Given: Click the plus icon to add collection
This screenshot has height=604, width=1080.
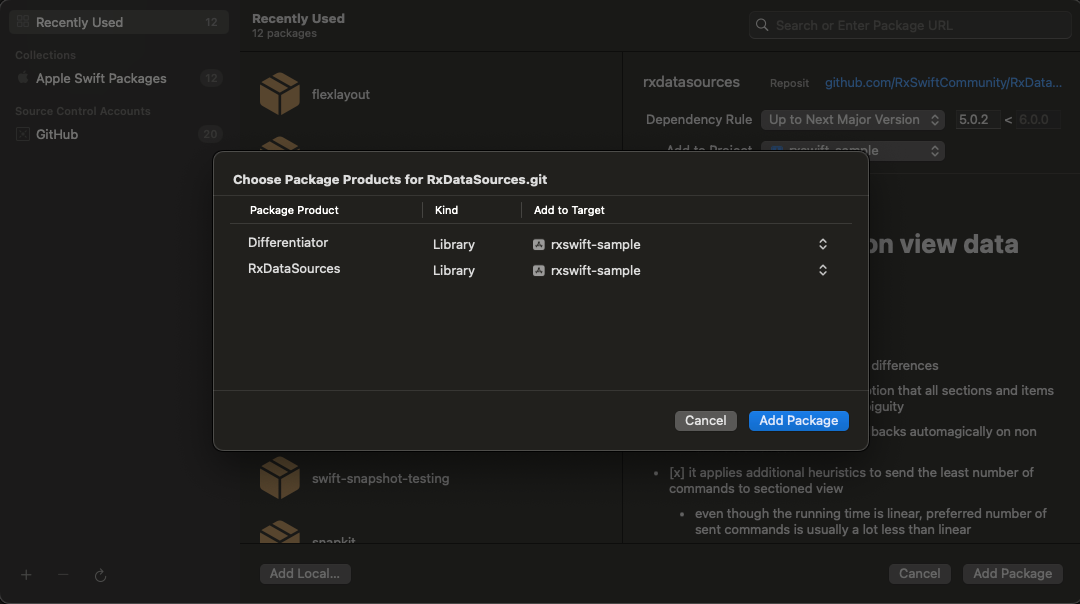Looking at the screenshot, I should pyautogui.click(x=27, y=575).
